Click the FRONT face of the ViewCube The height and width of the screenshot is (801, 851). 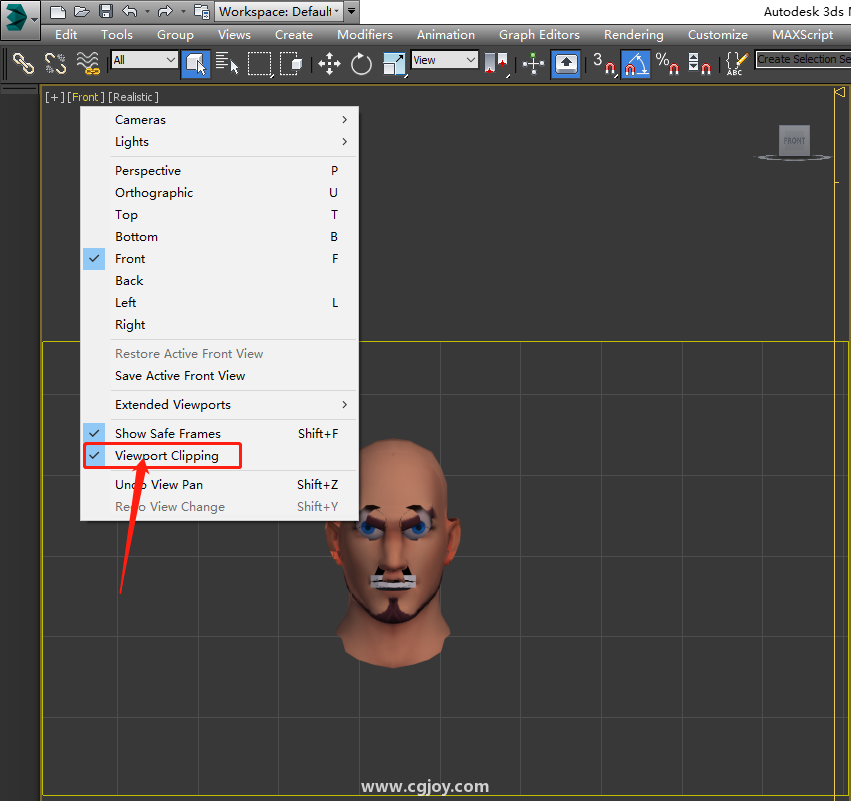[794, 141]
